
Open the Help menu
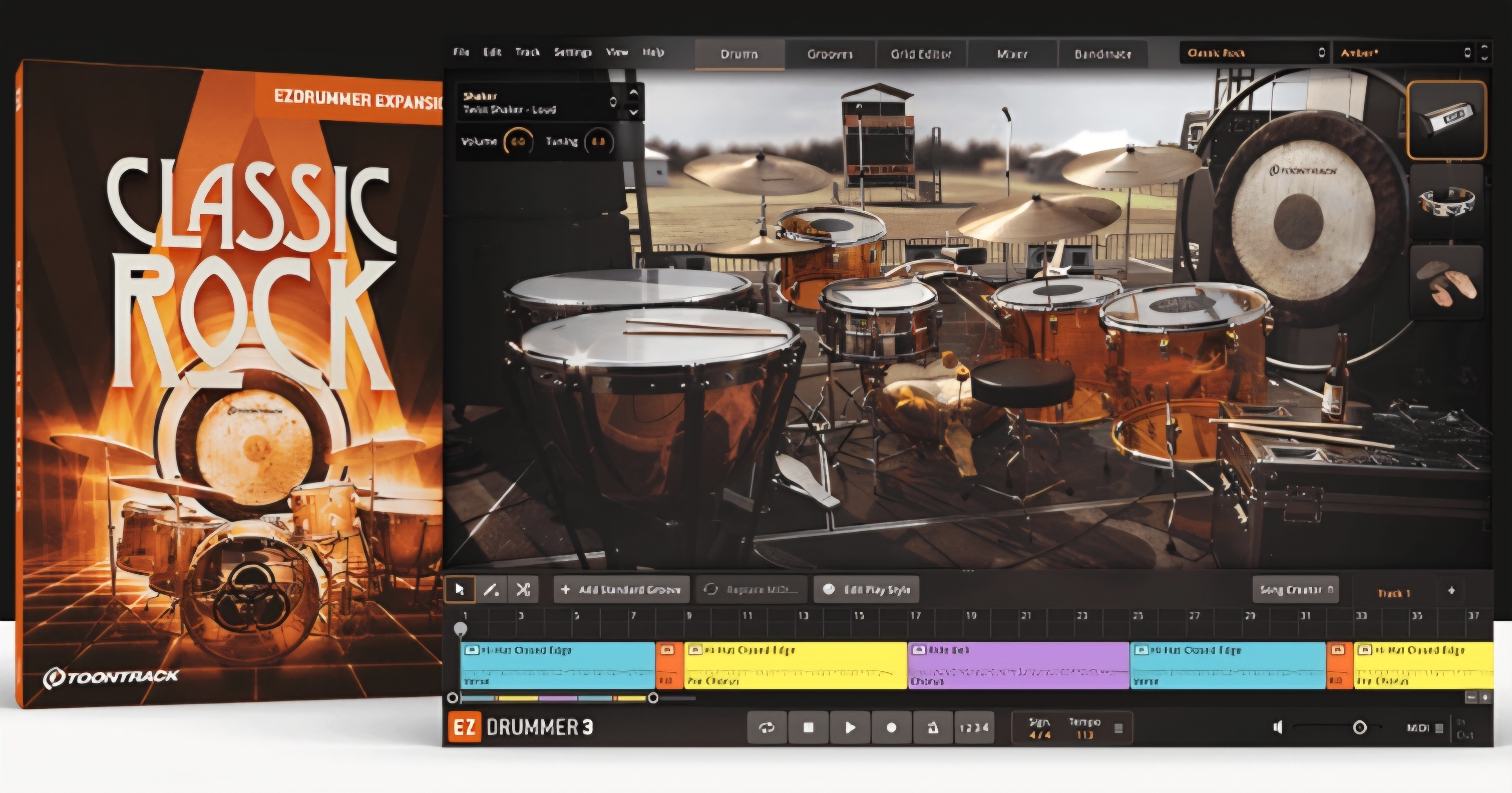[653, 53]
